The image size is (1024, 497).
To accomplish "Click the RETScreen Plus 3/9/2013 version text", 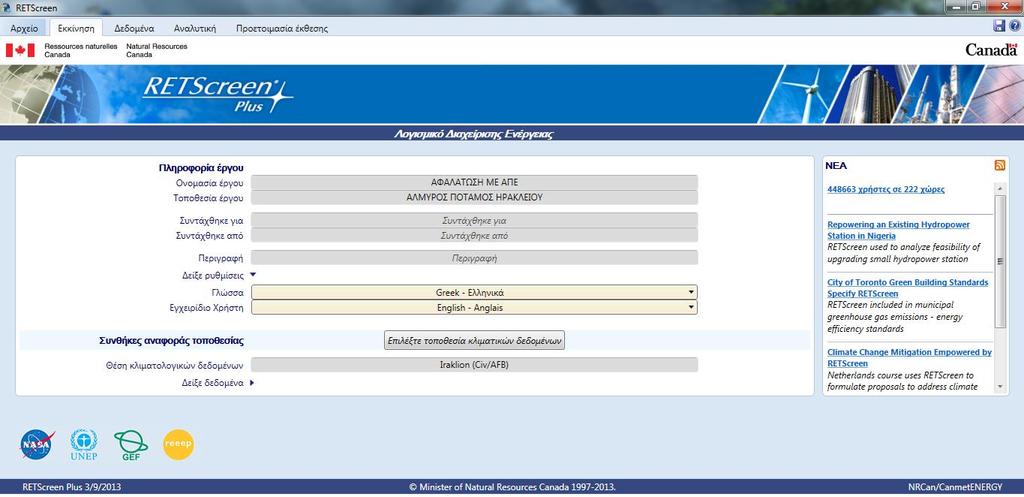I will [71, 487].
